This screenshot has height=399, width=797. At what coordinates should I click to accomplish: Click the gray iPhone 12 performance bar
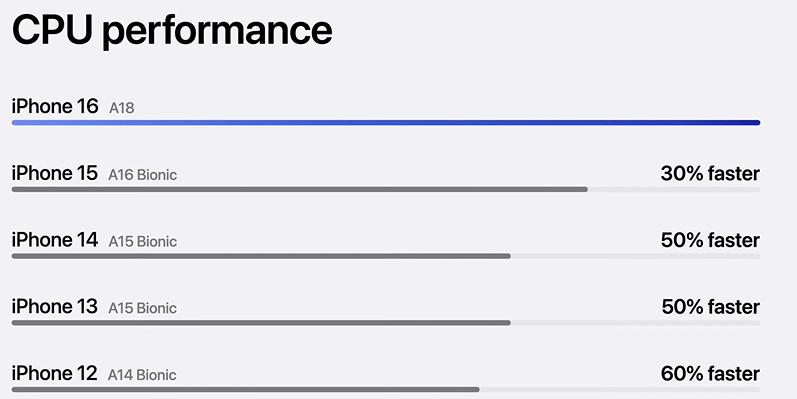pos(246,390)
